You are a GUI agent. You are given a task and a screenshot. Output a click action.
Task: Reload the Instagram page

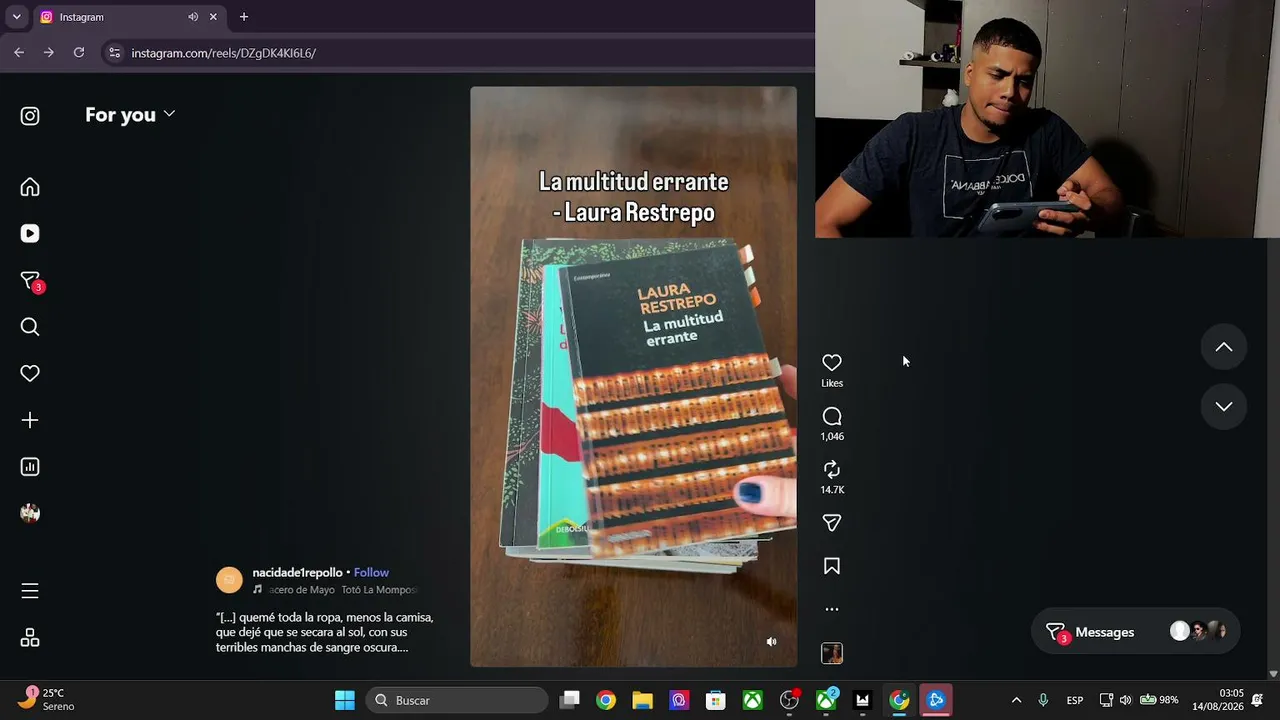79,53
